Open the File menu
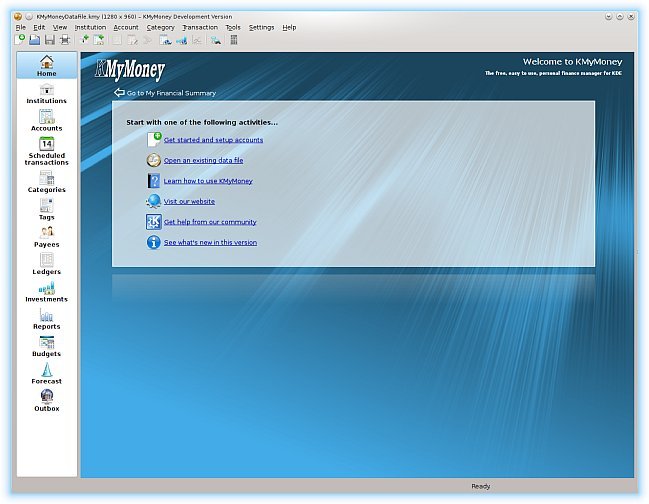This screenshot has width=649, height=504. point(21,27)
